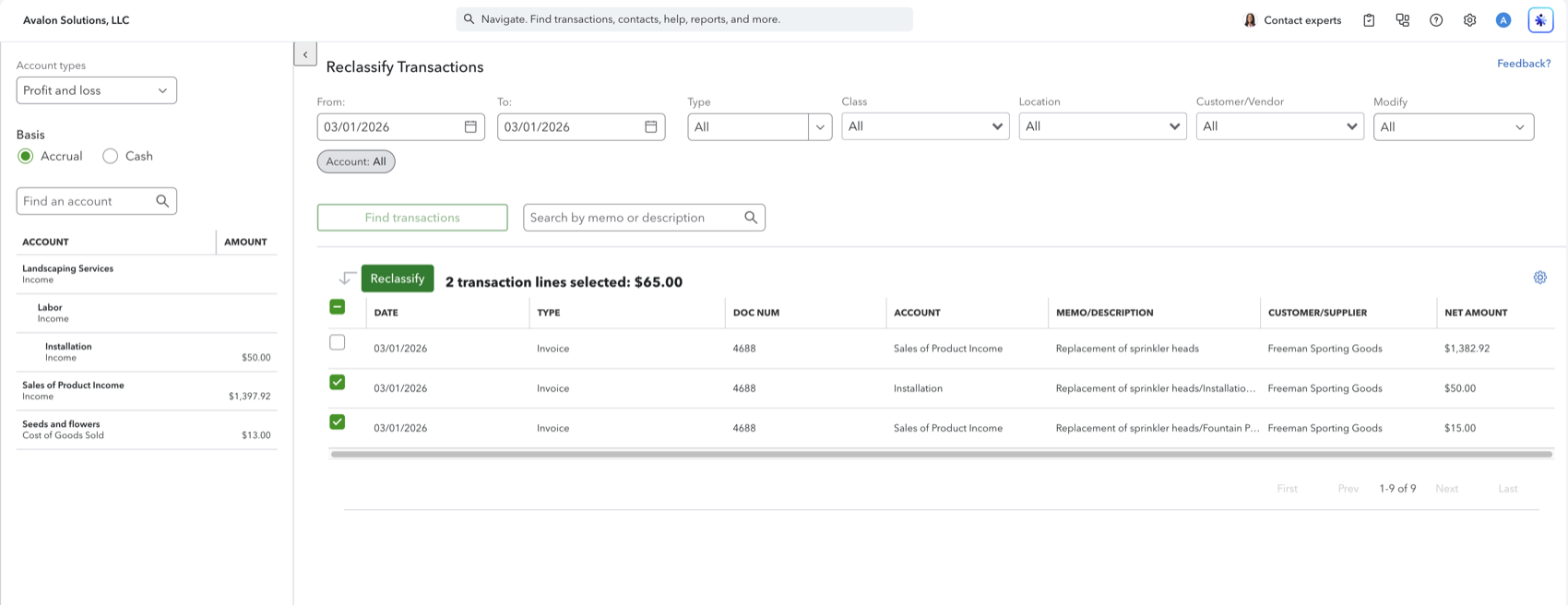Click the From date field
This screenshot has width=1568, height=605.
tap(401, 126)
